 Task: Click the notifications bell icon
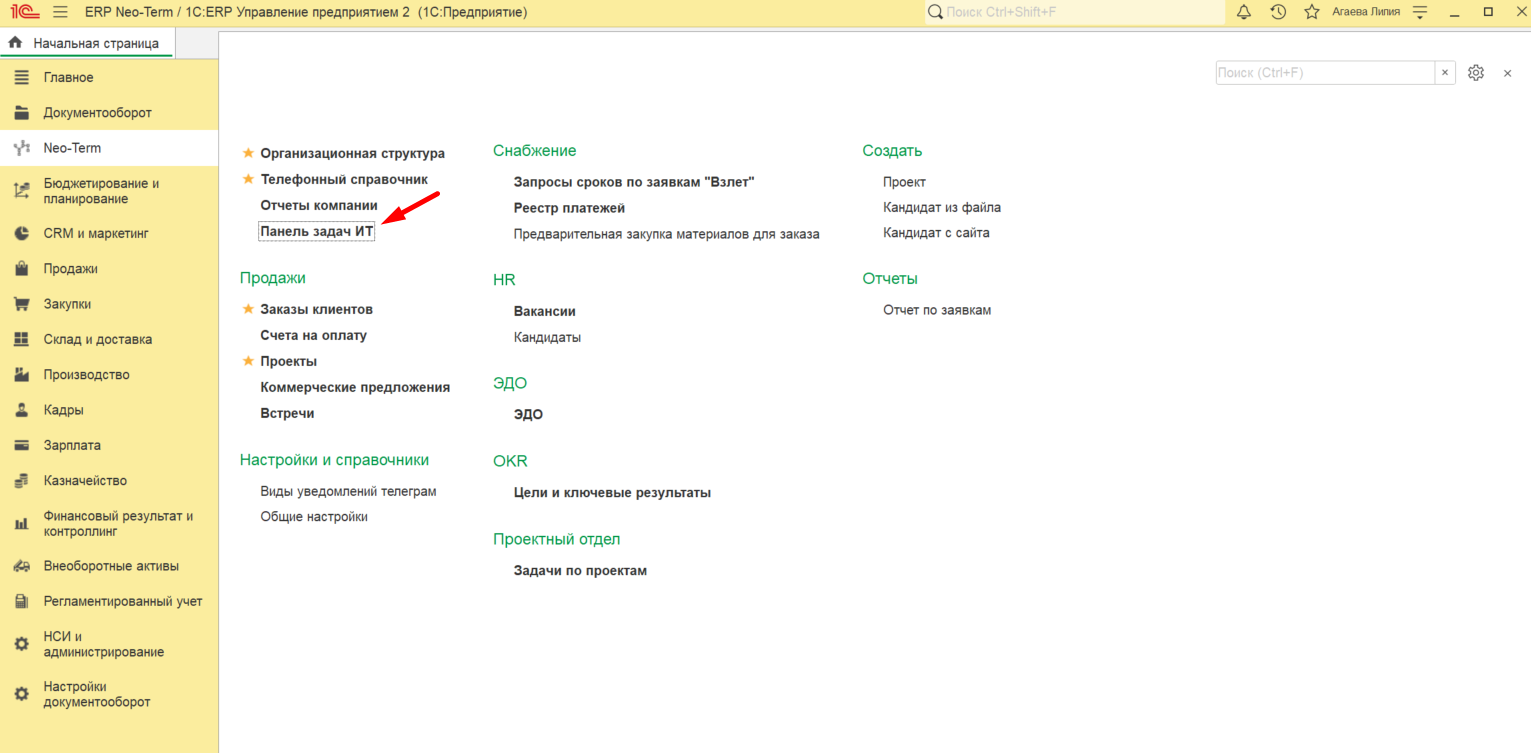[1244, 12]
